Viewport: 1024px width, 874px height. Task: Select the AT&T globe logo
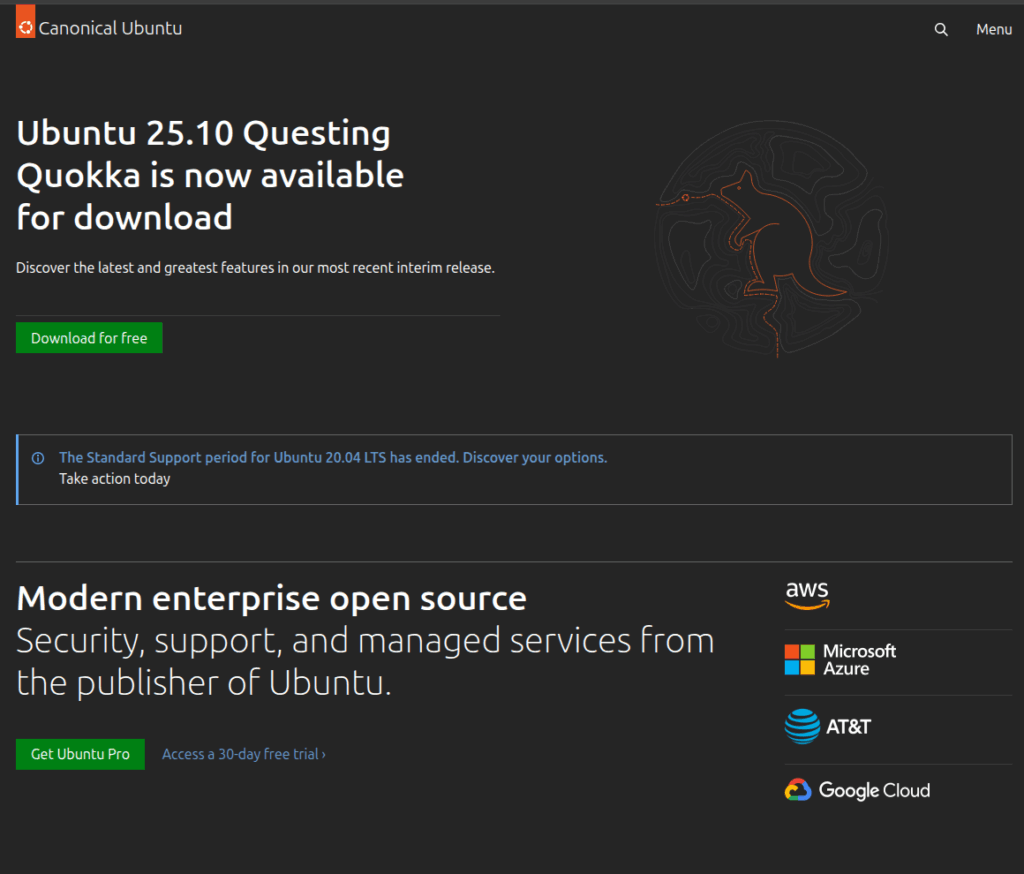pos(802,727)
